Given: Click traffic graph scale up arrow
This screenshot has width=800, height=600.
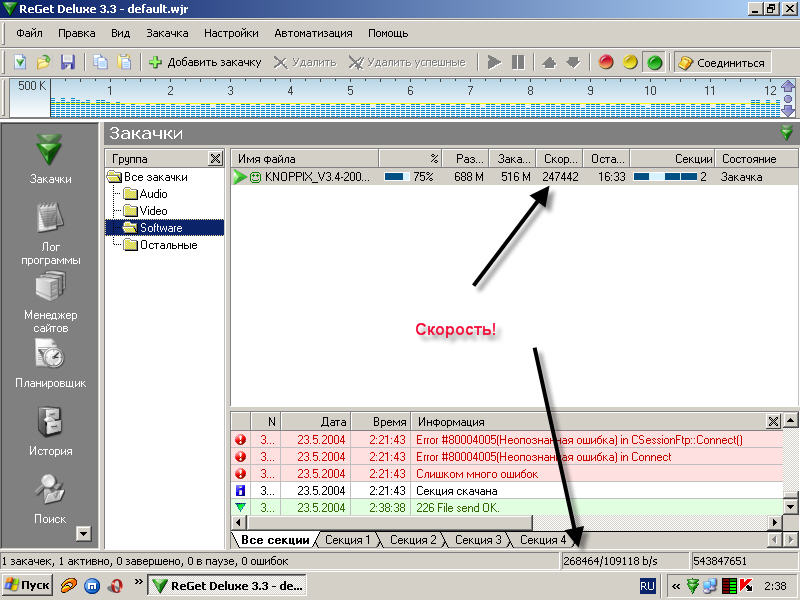Looking at the screenshot, I should [x=788, y=86].
